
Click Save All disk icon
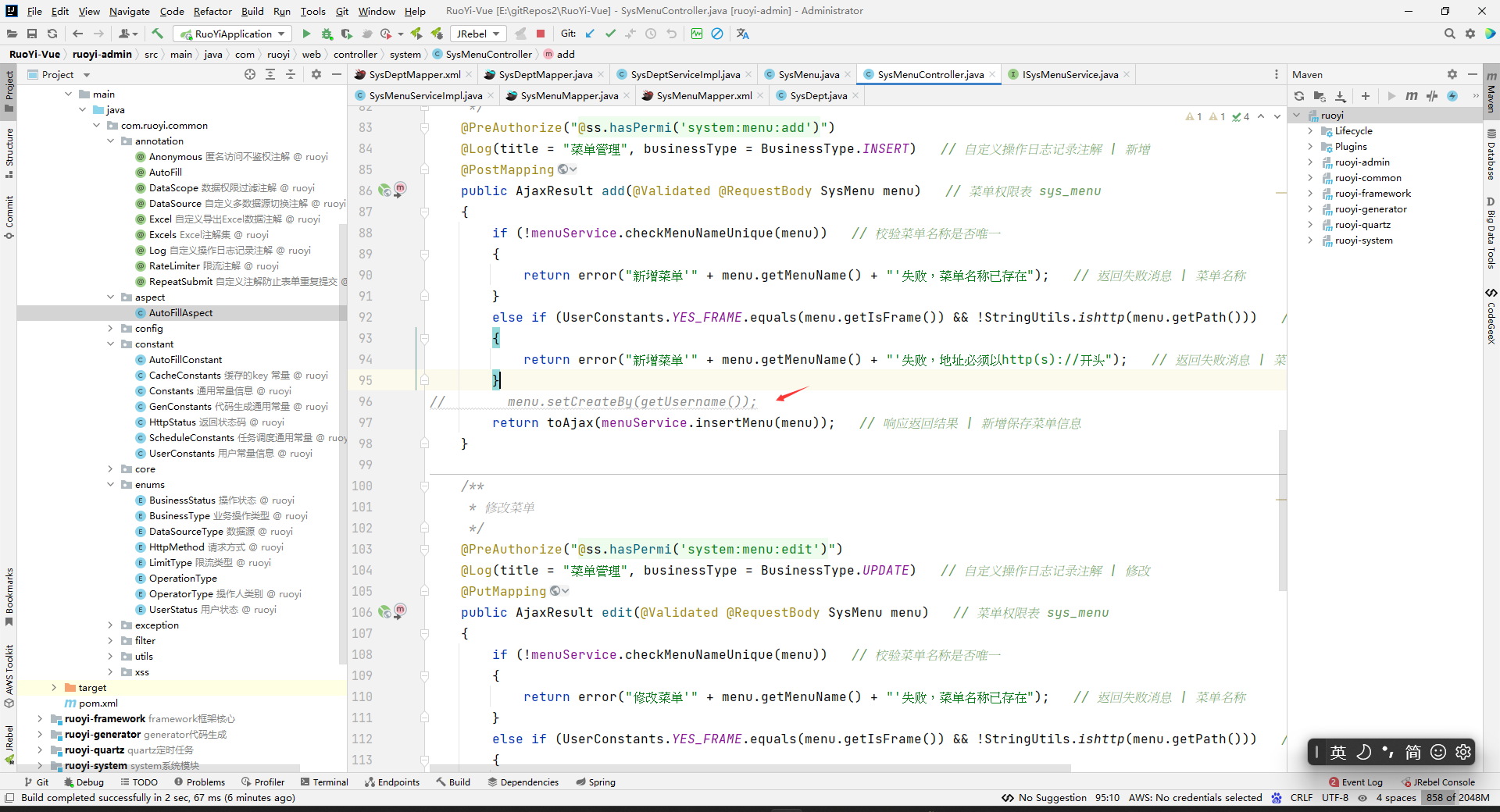32,34
